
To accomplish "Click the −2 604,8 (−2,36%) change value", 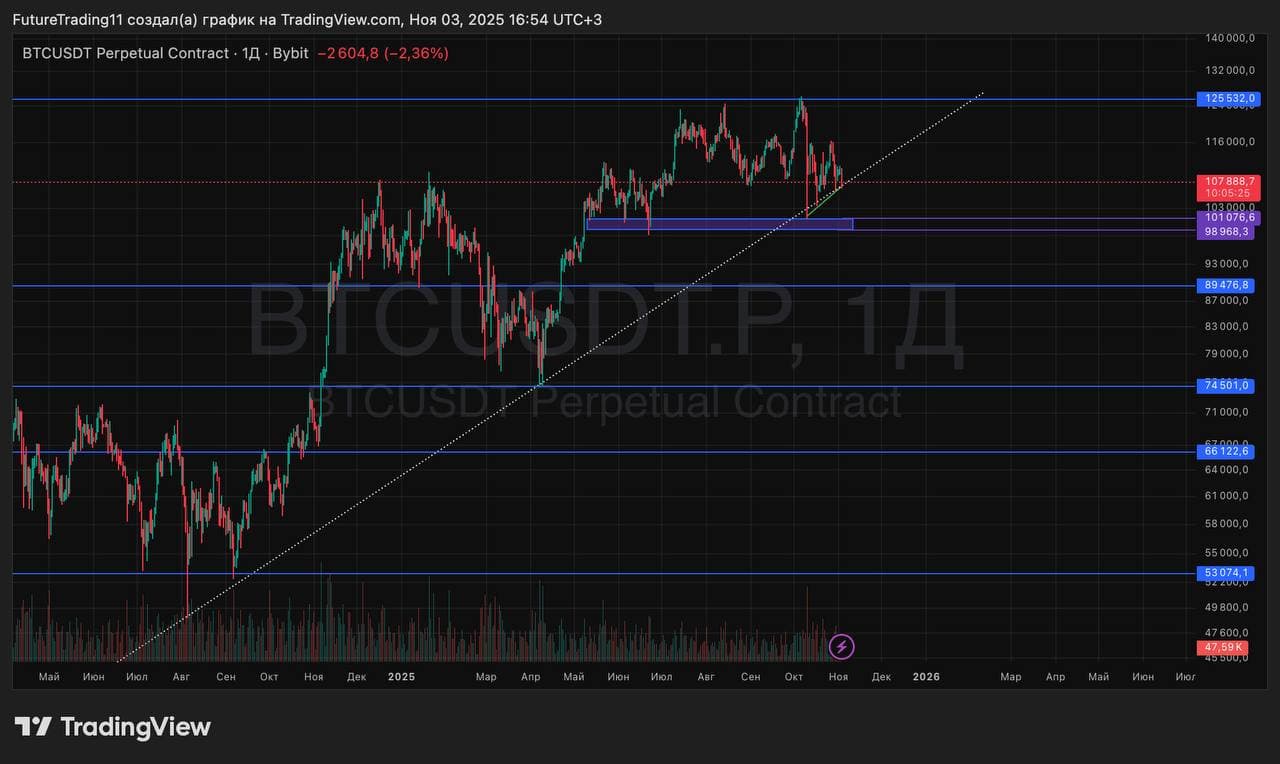I will pyautogui.click(x=383, y=53).
